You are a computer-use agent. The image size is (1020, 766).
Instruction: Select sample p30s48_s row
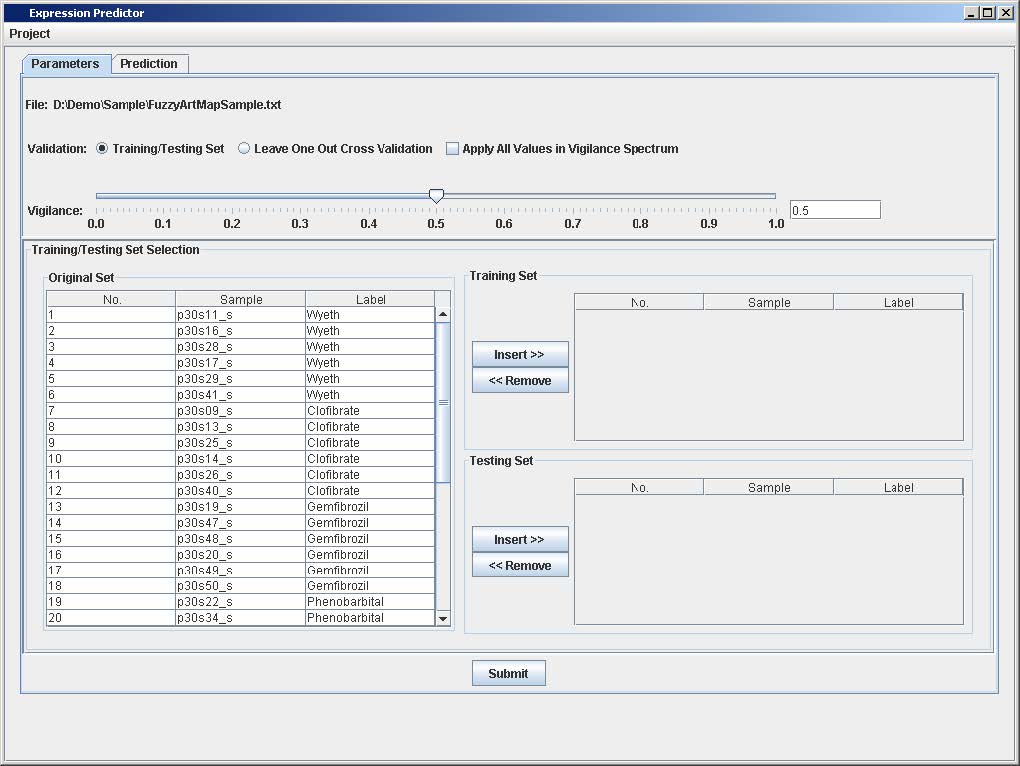241,538
